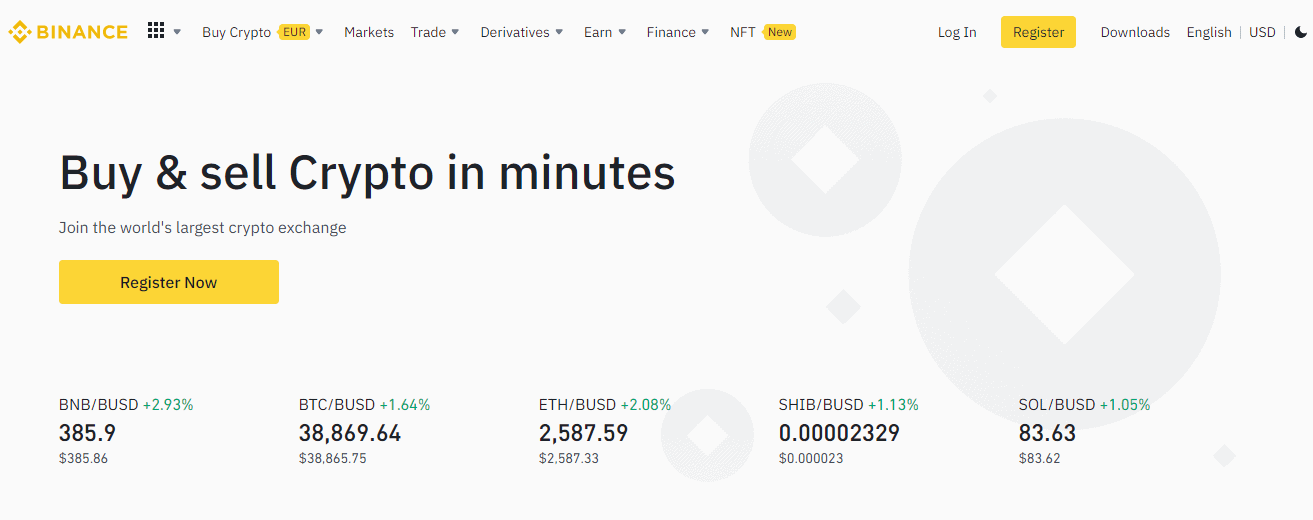Expand the Derivatives dropdown
Image resolution: width=1313 pixels, height=520 pixels.
[522, 32]
